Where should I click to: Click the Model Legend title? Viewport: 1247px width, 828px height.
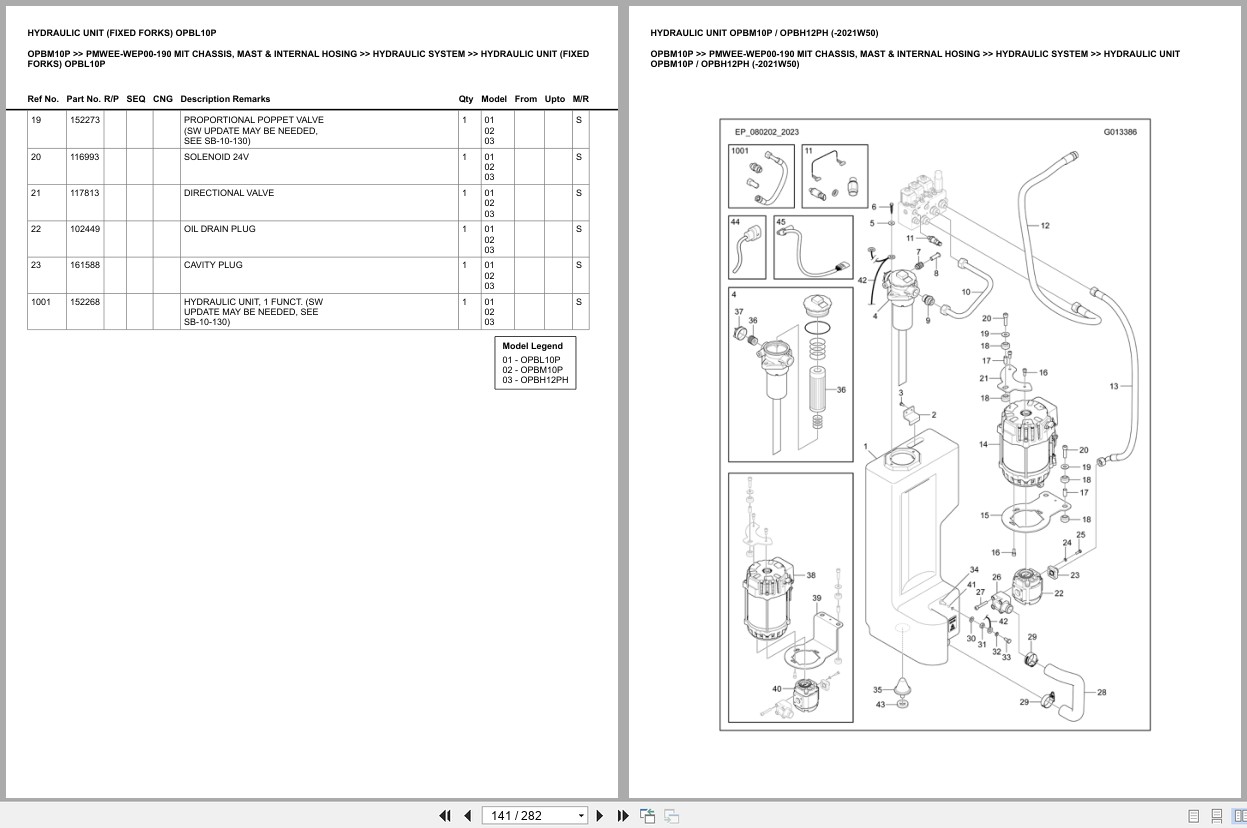(x=532, y=346)
